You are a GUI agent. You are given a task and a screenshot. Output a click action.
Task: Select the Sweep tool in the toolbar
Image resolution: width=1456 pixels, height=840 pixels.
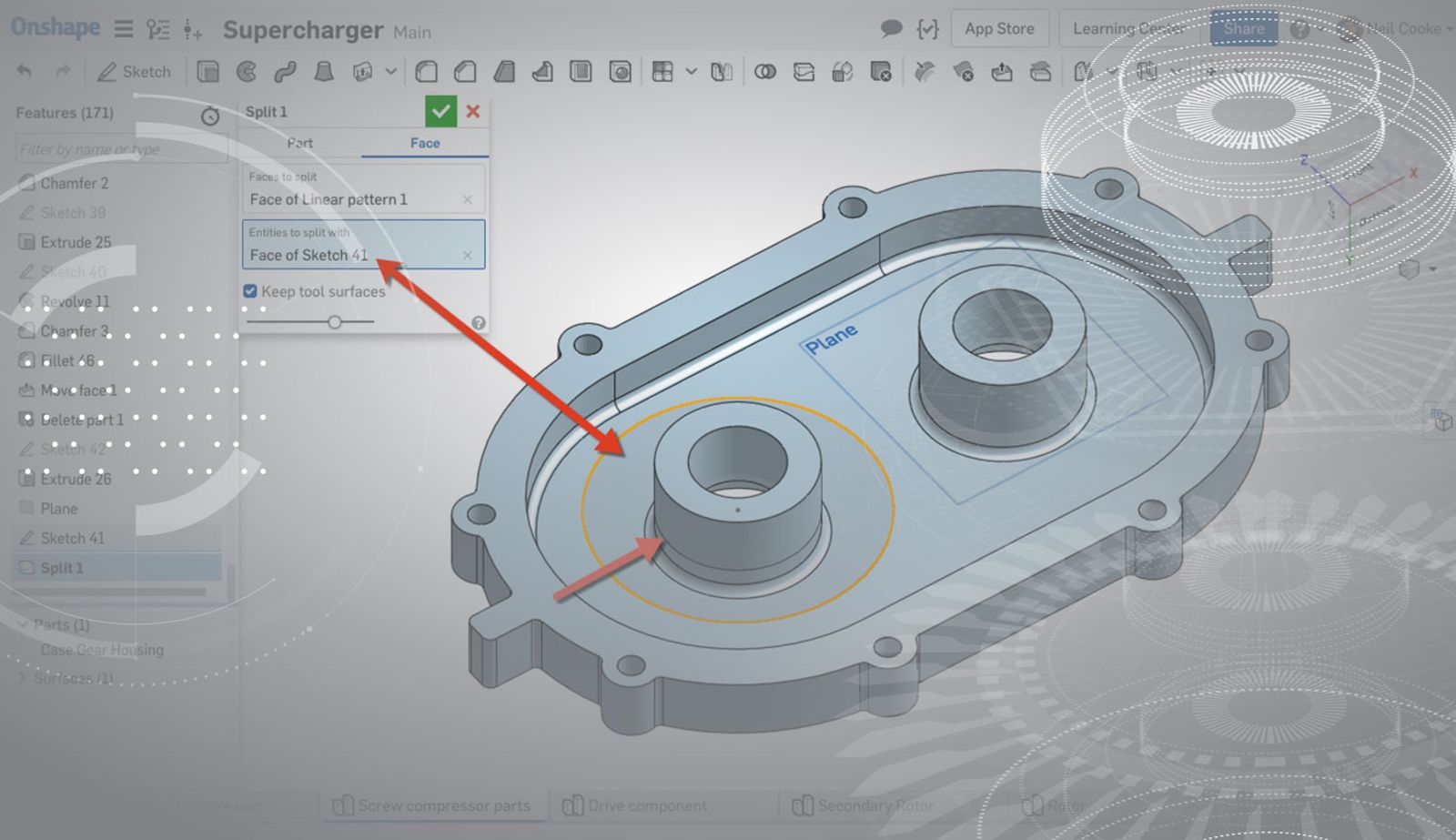(x=285, y=72)
